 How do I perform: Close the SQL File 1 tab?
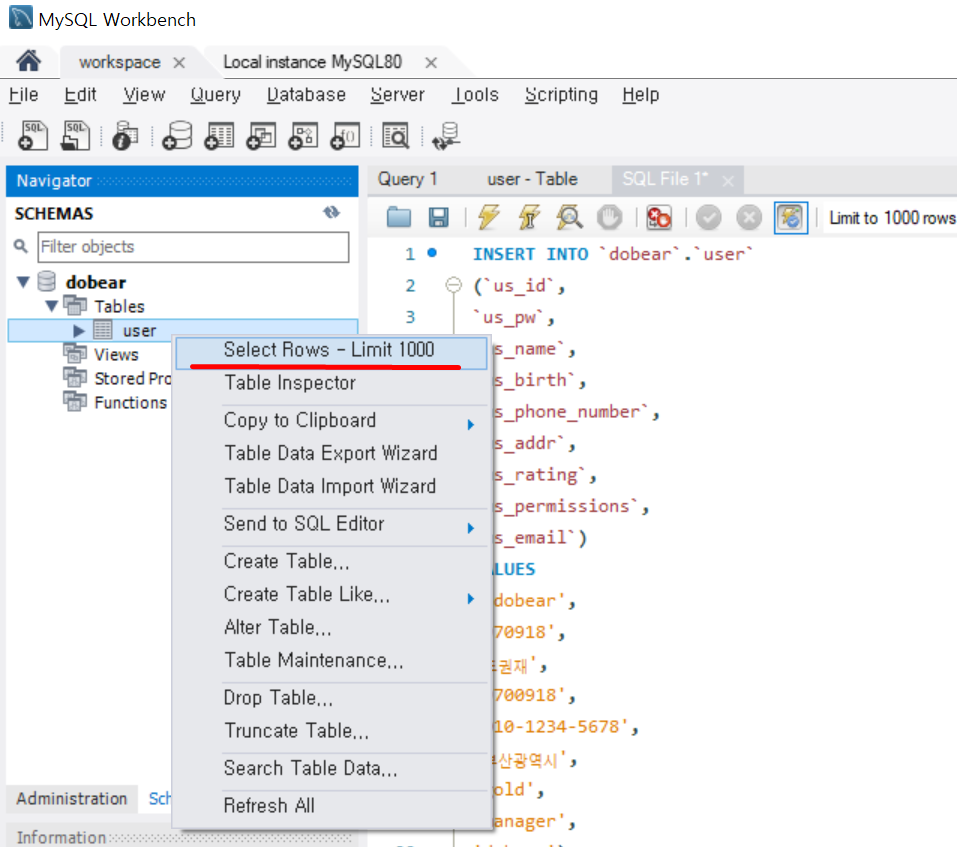(728, 181)
